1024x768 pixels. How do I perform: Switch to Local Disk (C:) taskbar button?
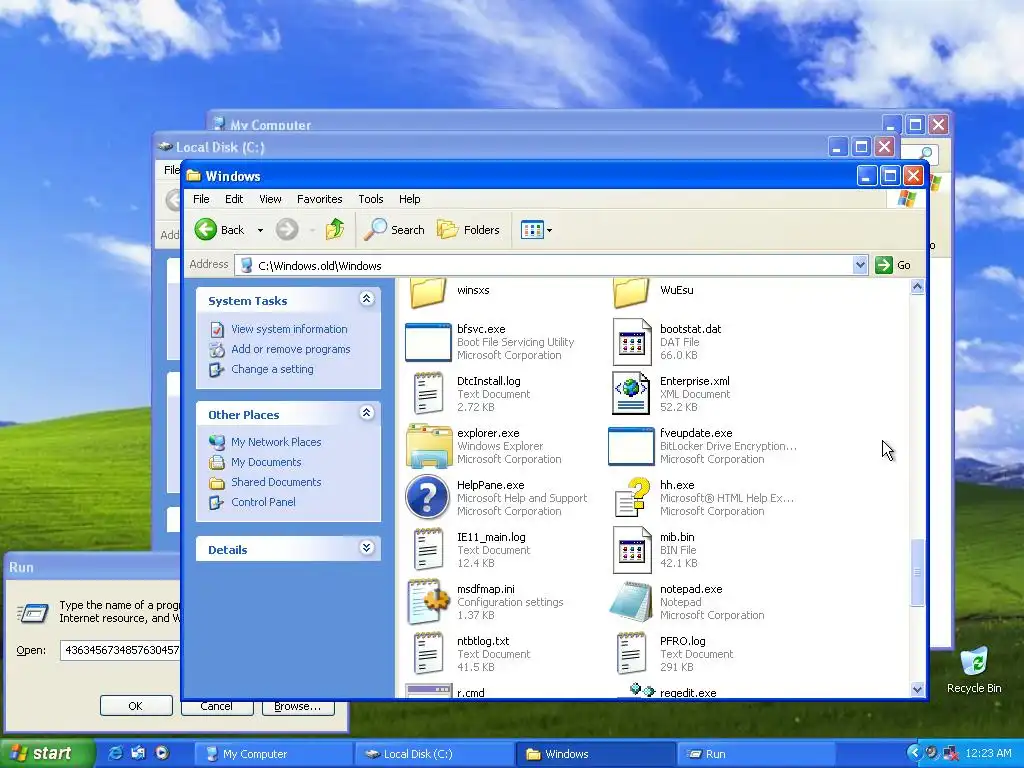tap(435, 754)
